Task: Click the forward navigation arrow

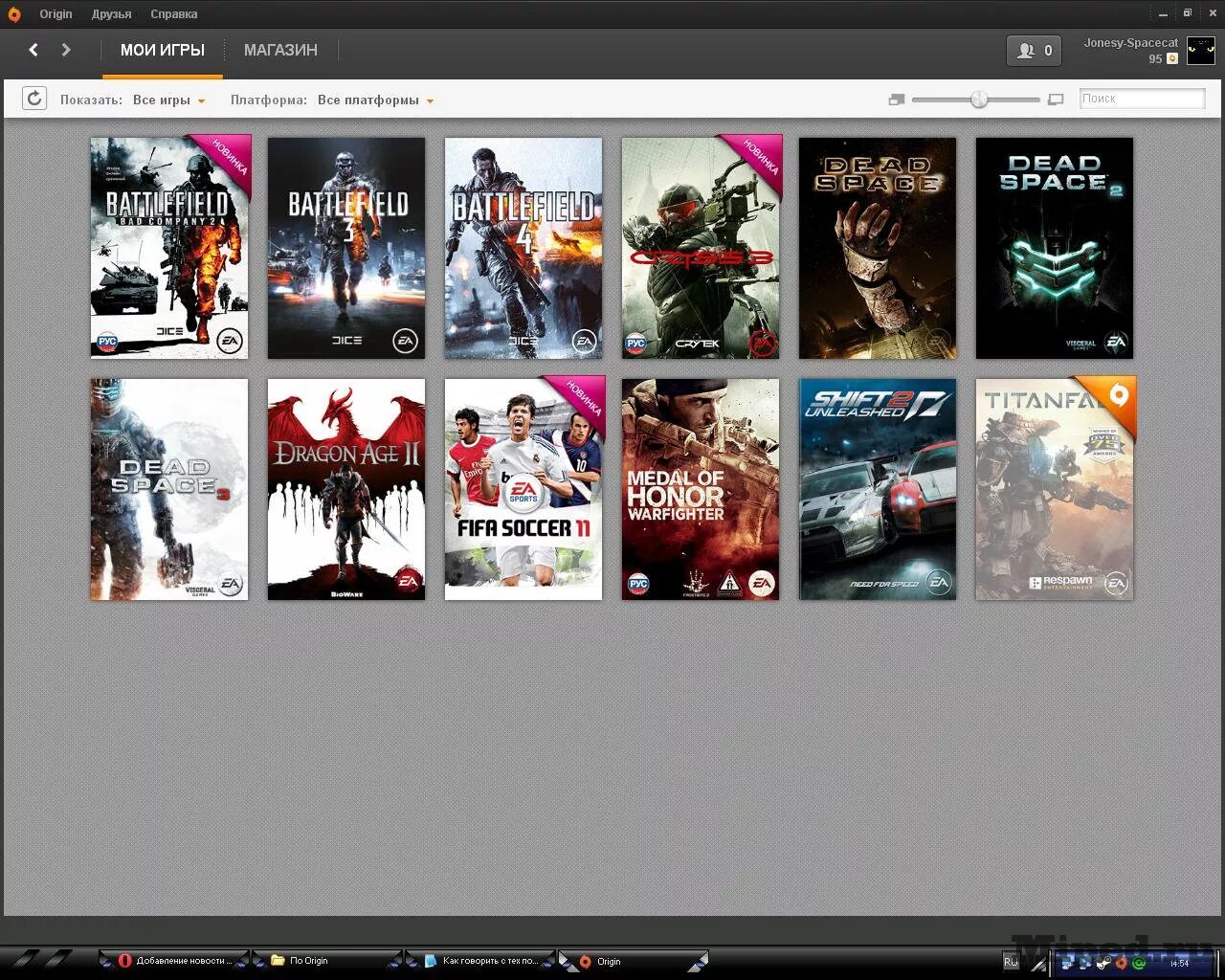Action: pyautogui.click(x=65, y=50)
